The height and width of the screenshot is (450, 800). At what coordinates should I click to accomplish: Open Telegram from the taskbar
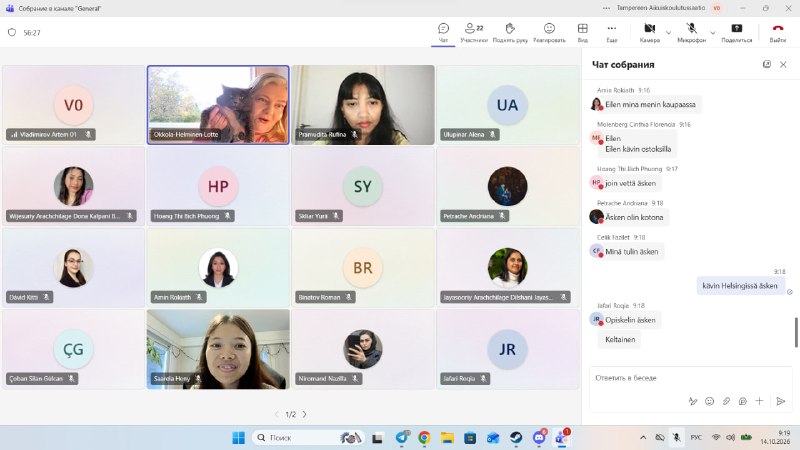tap(402, 437)
